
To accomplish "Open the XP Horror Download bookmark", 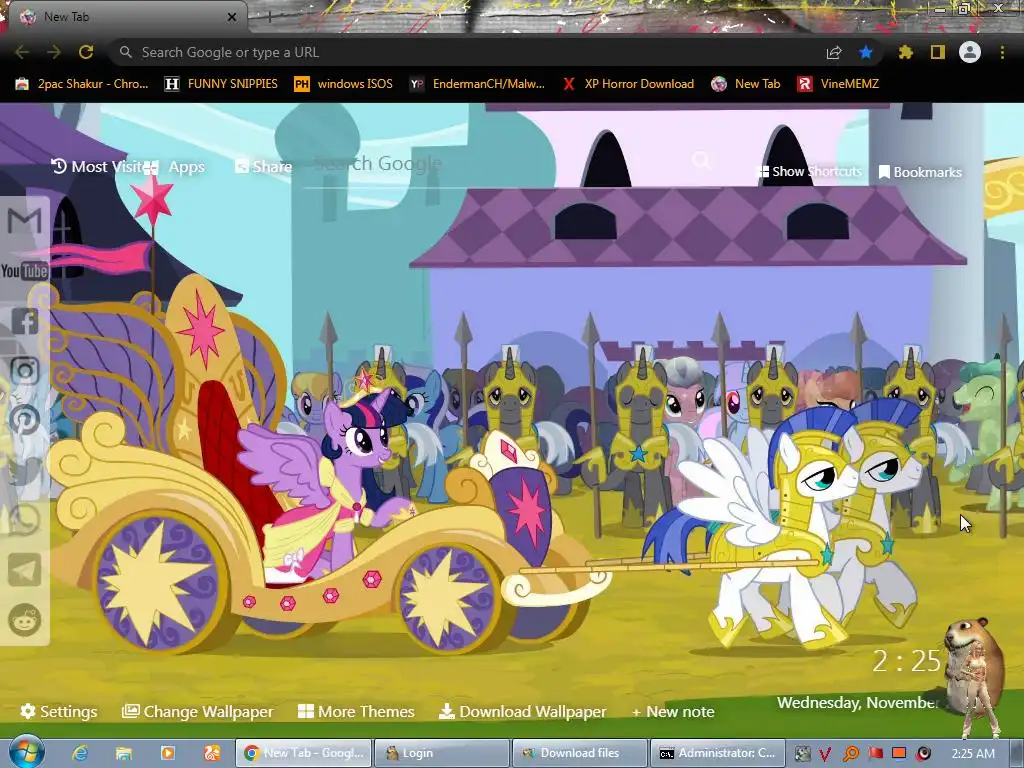I will point(628,84).
